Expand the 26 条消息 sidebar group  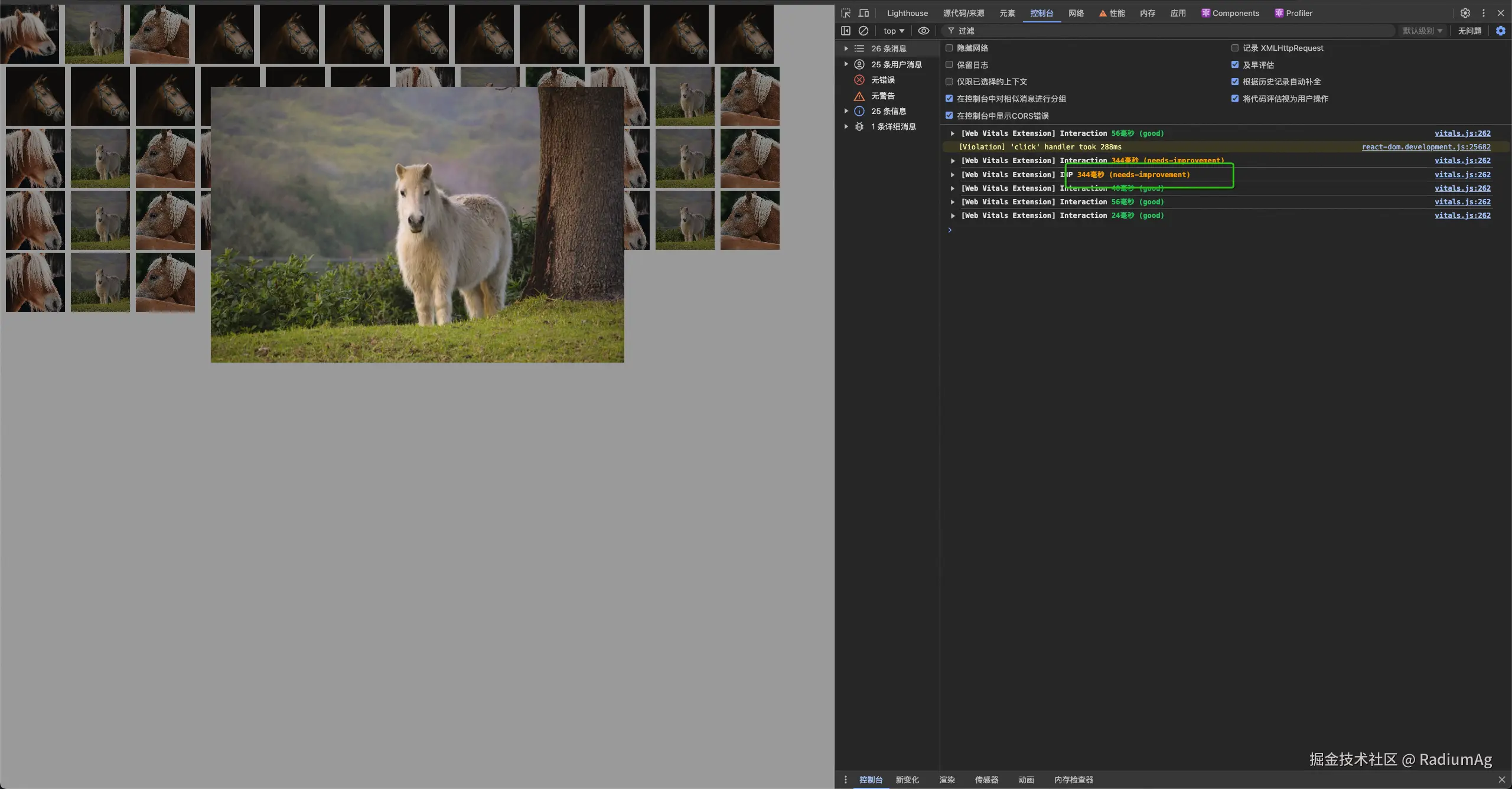click(846, 48)
